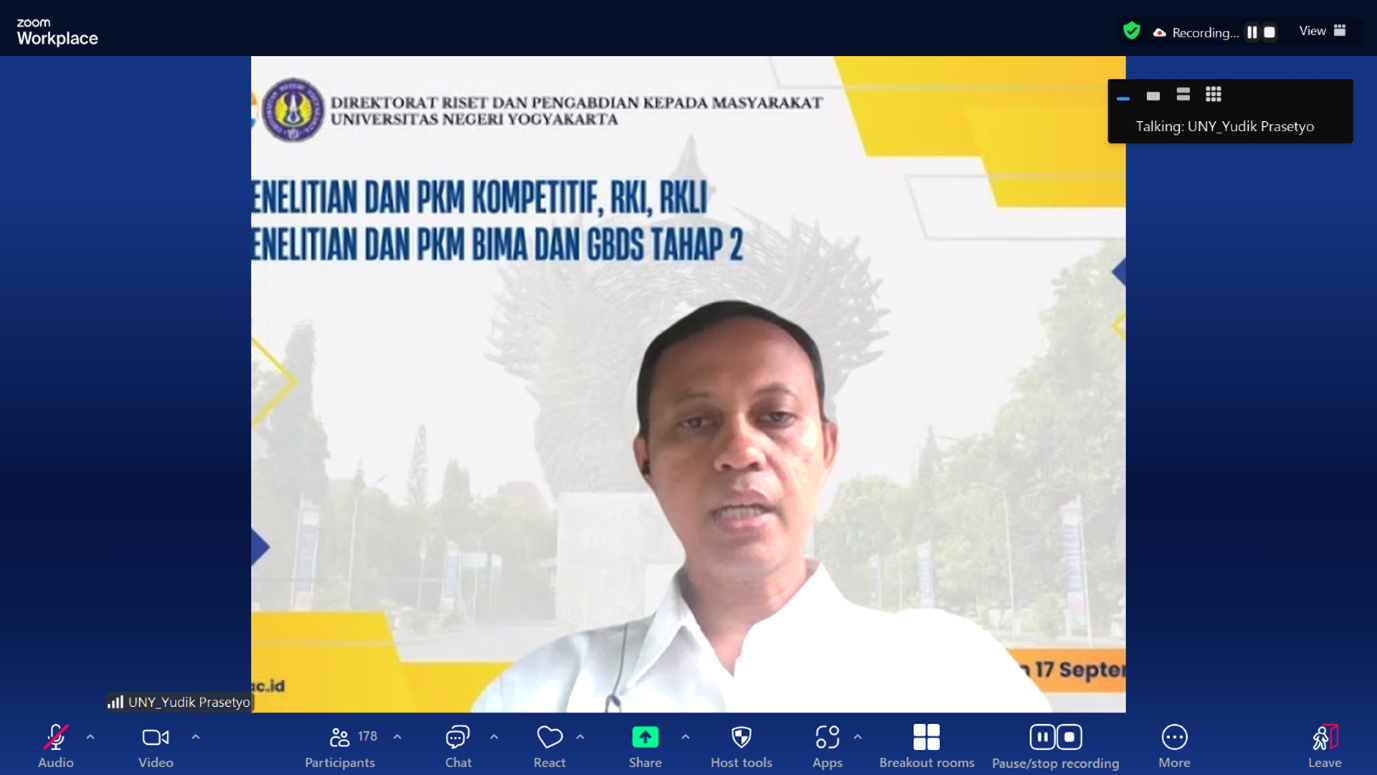Screen dimensions: 1377x775
Task: Unmute the microphone with the Audio button
Action: pos(56,745)
